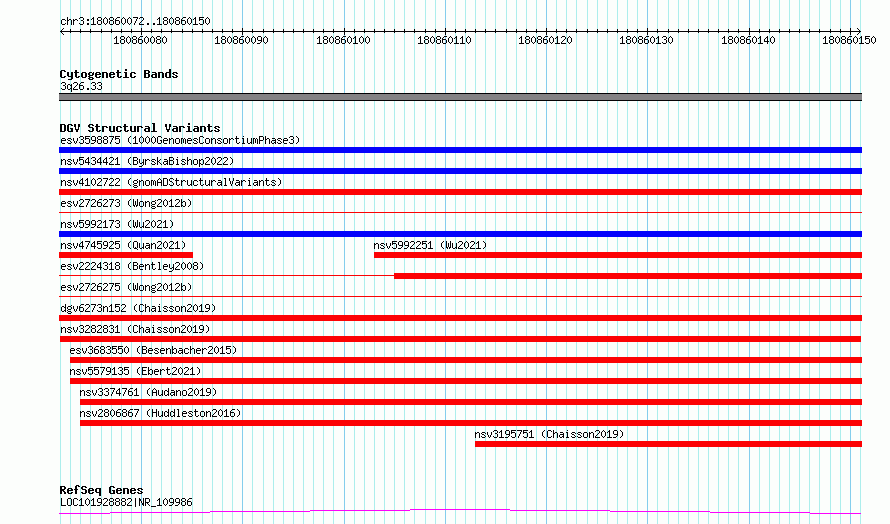The image size is (890, 524).
Task: Click ruler position 180860120
Action: [545, 40]
